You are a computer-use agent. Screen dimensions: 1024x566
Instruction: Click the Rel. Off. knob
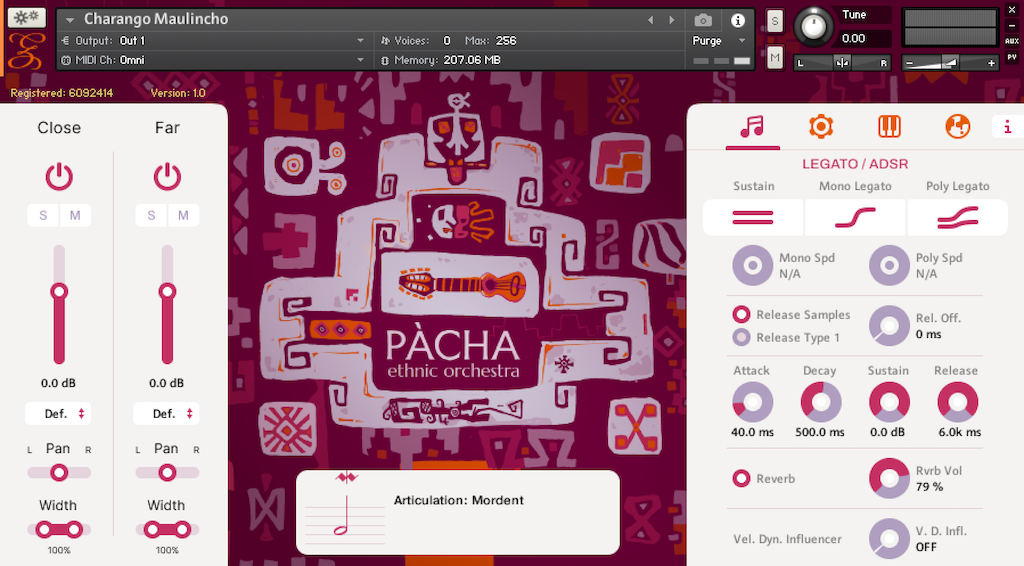coord(889,326)
